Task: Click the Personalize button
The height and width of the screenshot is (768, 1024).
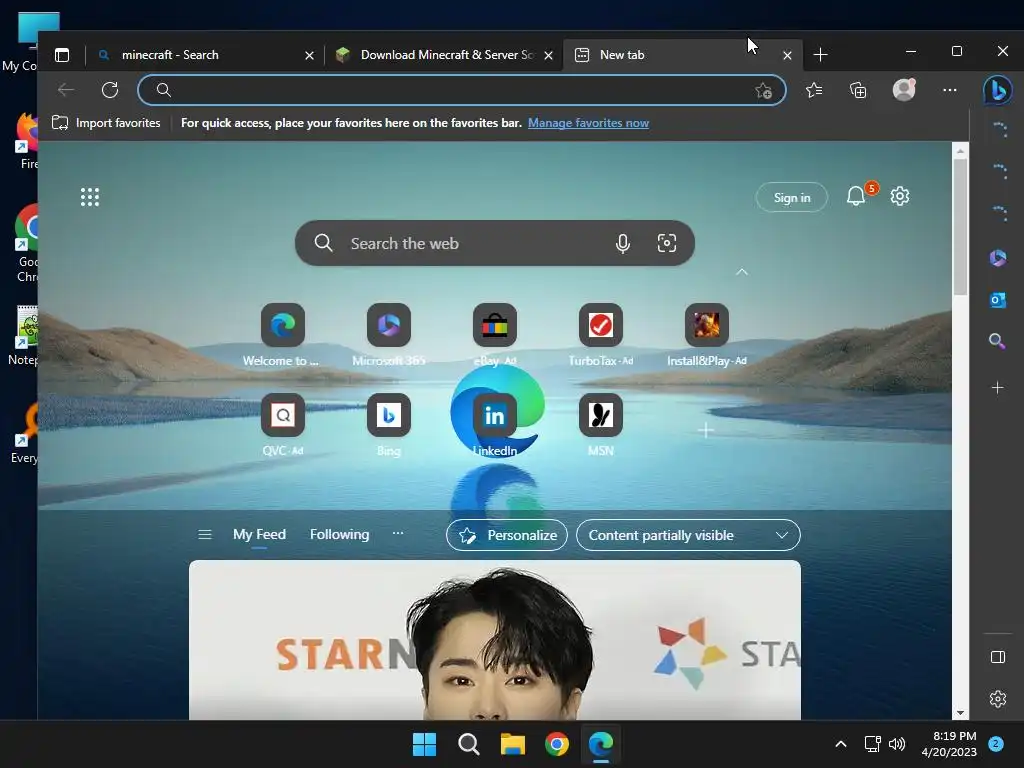Action: [507, 536]
